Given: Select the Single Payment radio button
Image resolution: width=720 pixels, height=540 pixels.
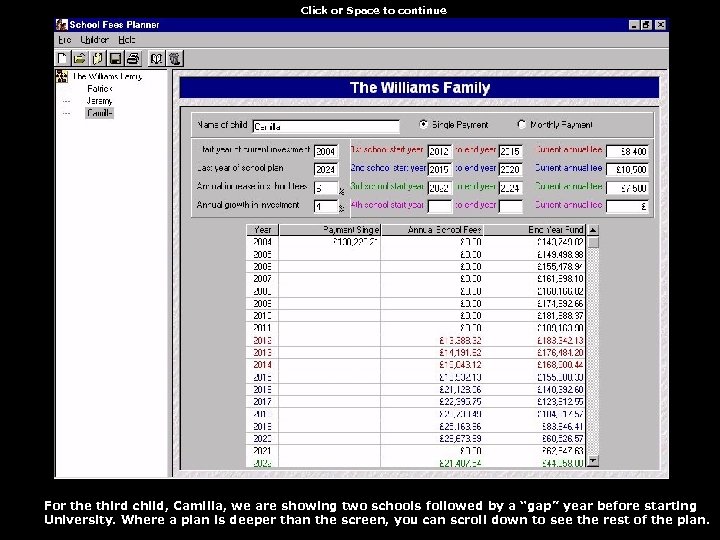Looking at the screenshot, I should (423, 124).
